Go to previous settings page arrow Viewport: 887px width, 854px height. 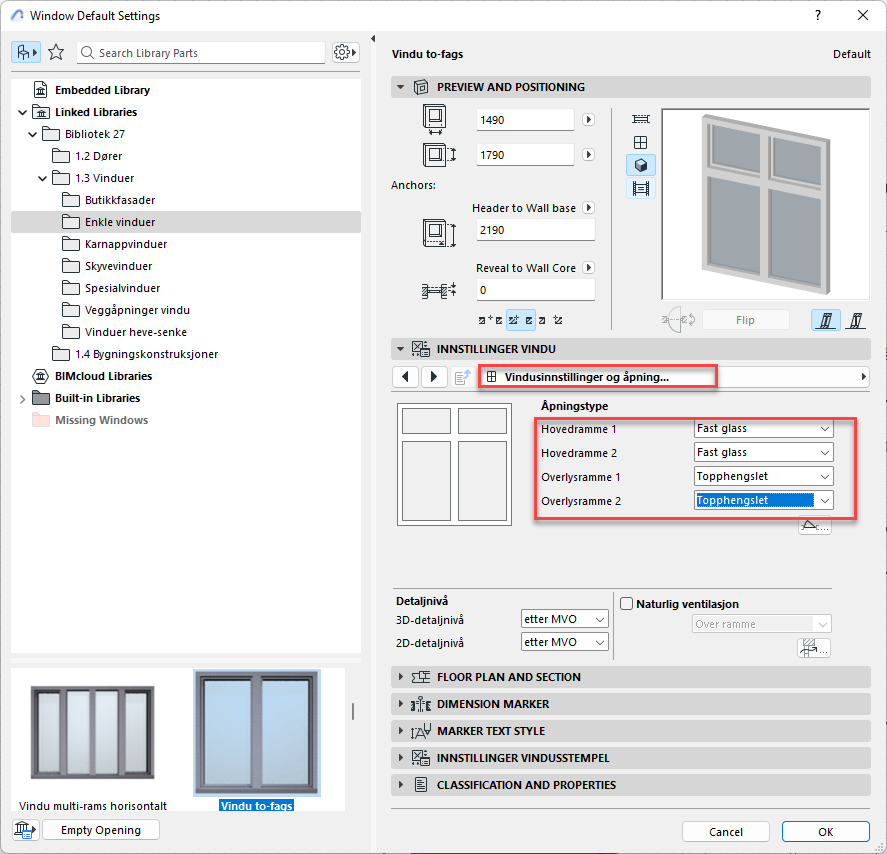[405, 377]
